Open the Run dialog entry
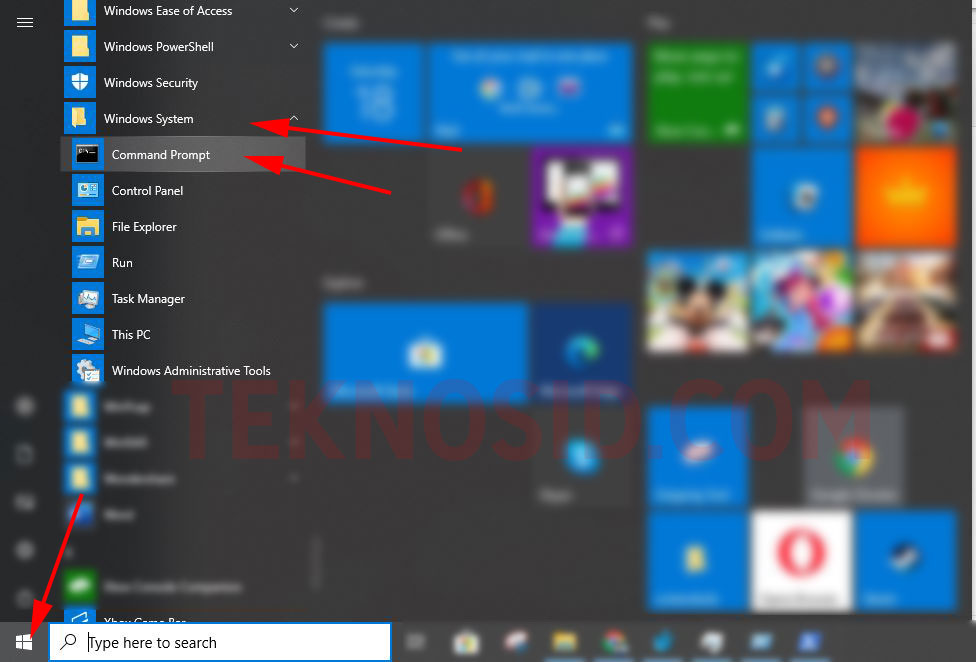976x662 pixels. (x=184, y=263)
